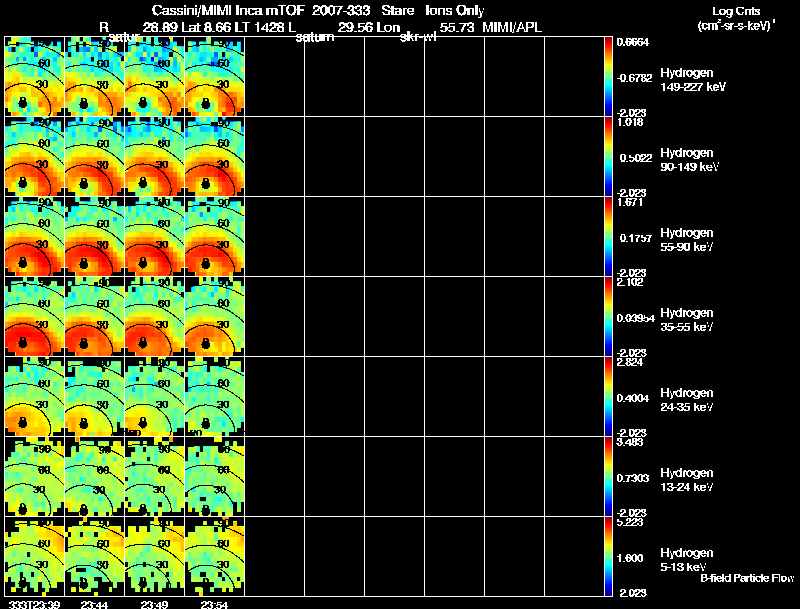Viewport: 800px width, 609px height.
Task: Click the "Hydrogen 149-227 keV" label
Action: coord(693,80)
